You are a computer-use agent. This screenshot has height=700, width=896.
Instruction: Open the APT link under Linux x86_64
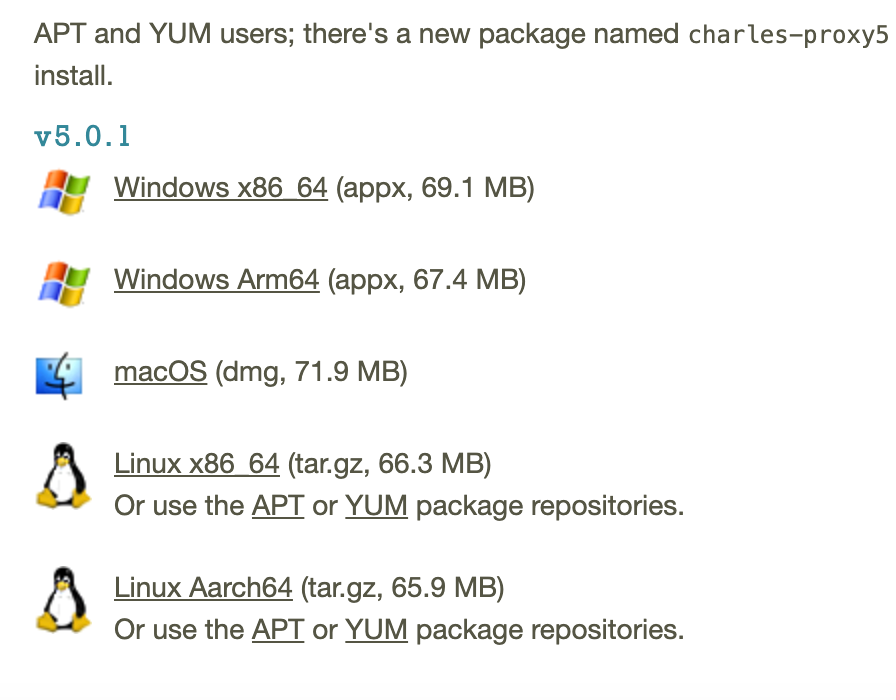click(278, 506)
